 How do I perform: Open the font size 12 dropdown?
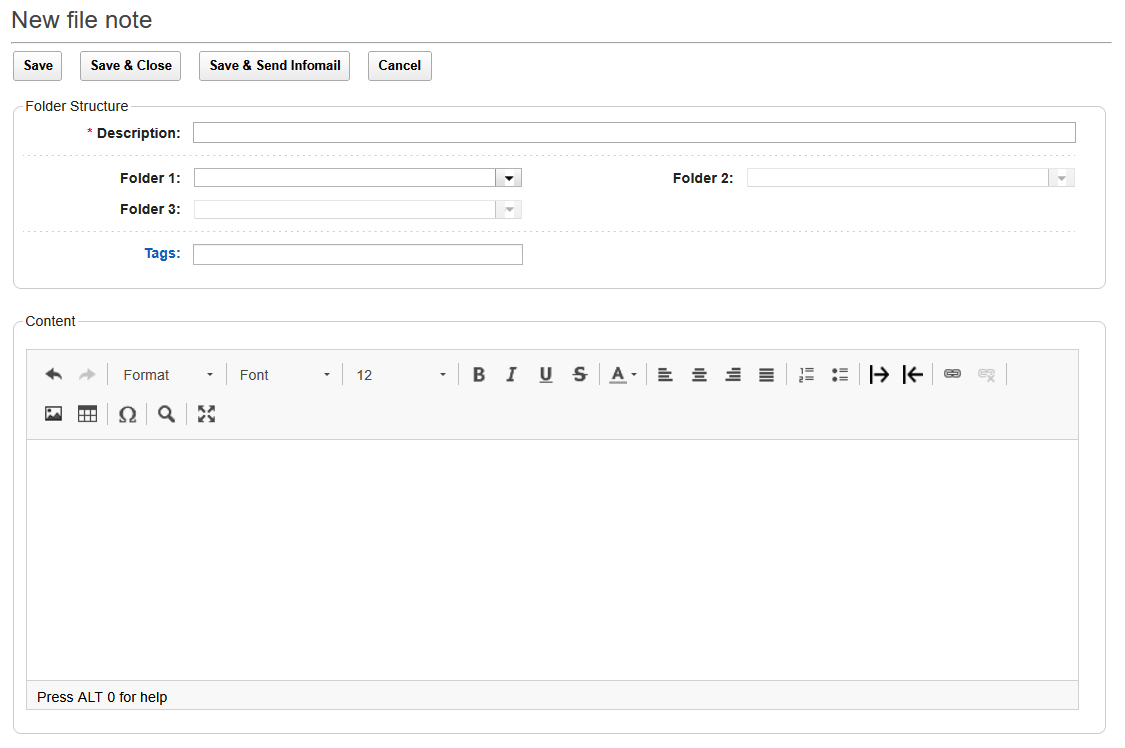(x=400, y=375)
